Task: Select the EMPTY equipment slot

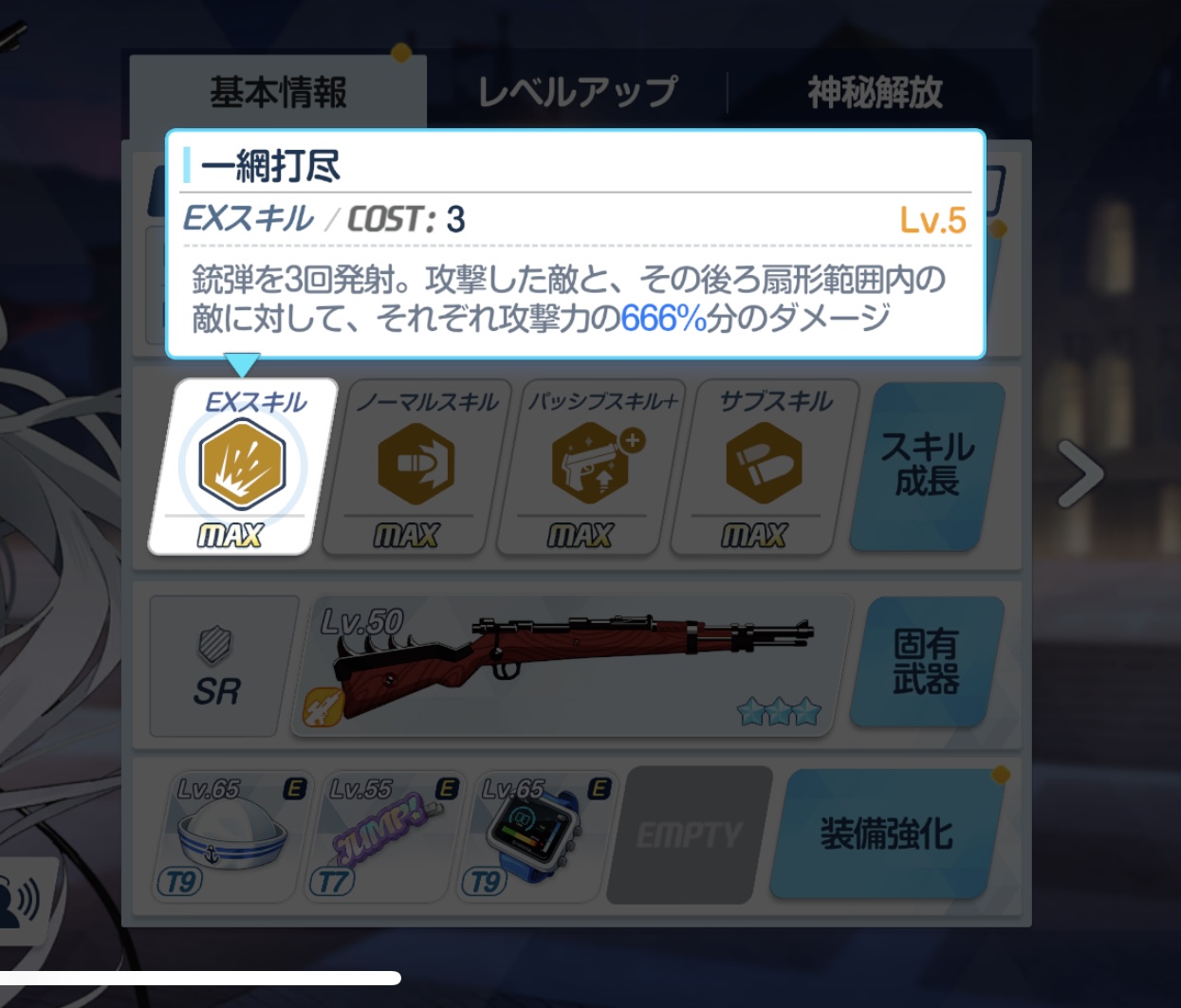Action: 690,834
